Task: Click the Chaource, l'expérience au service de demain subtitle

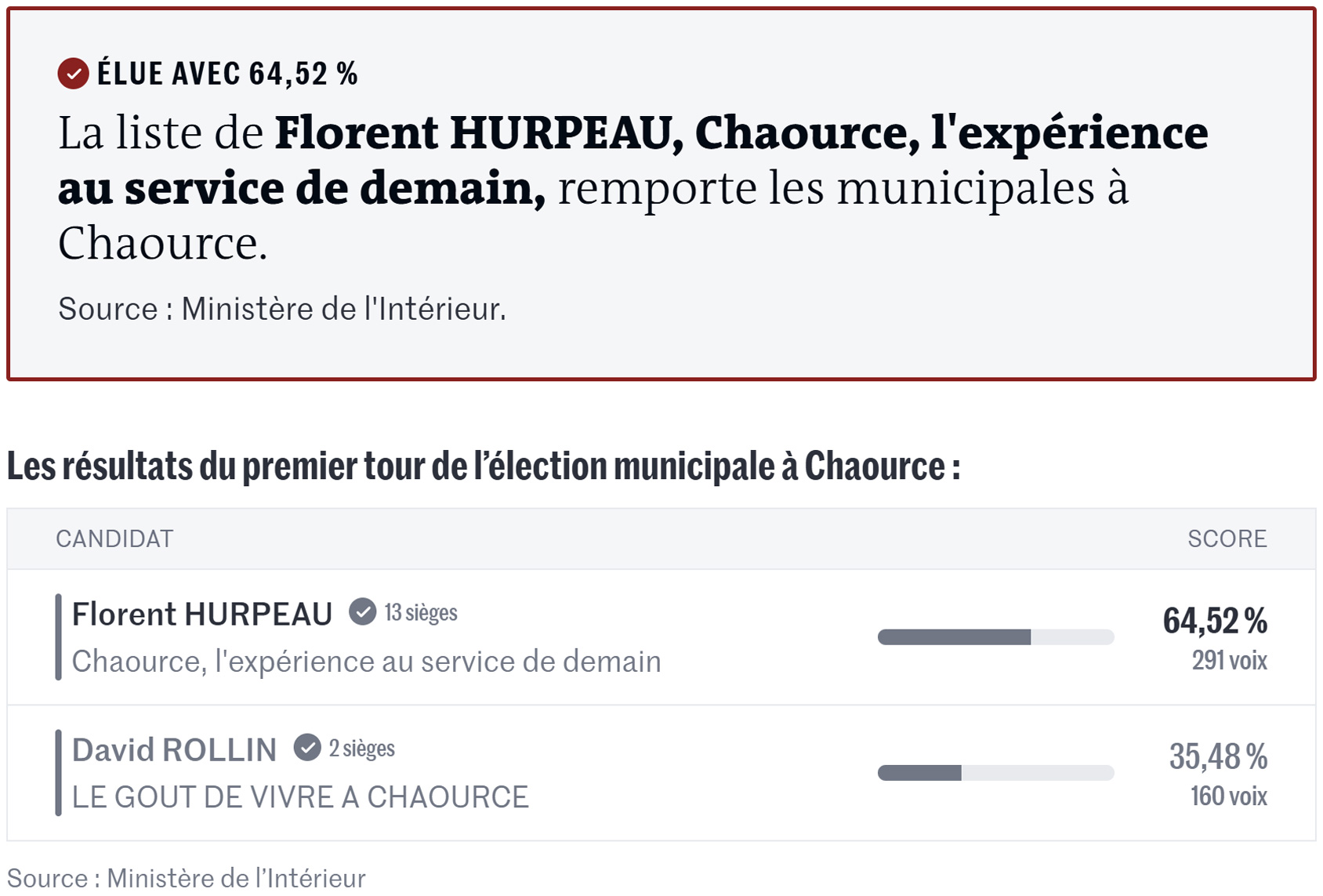Action: click(x=366, y=662)
